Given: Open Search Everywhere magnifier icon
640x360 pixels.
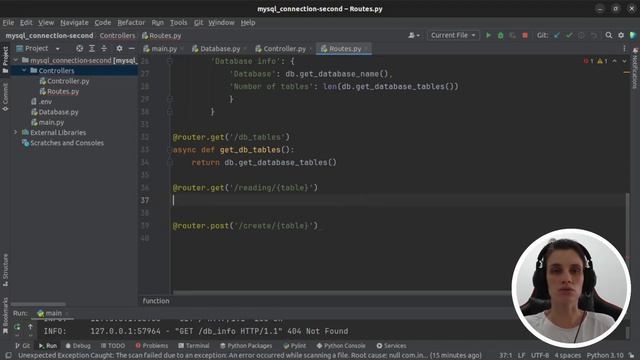Looking at the screenshot, I should (x=609, y=36).
